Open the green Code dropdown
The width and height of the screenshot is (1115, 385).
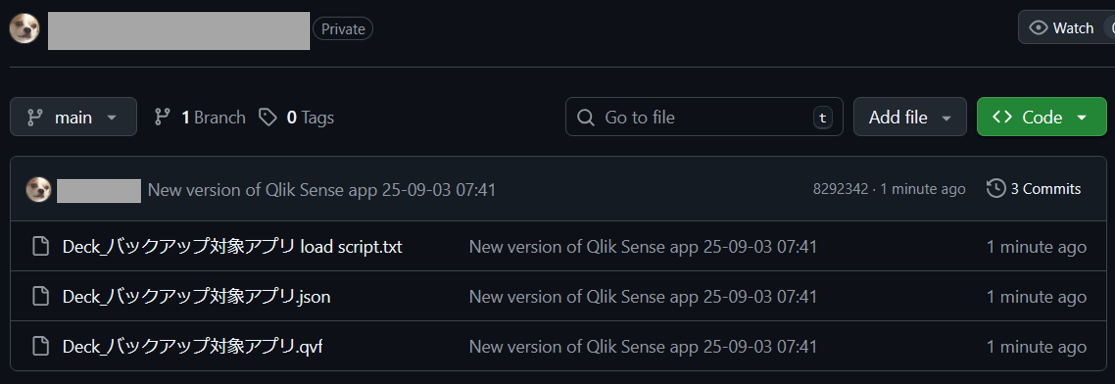pos(1042,117)
